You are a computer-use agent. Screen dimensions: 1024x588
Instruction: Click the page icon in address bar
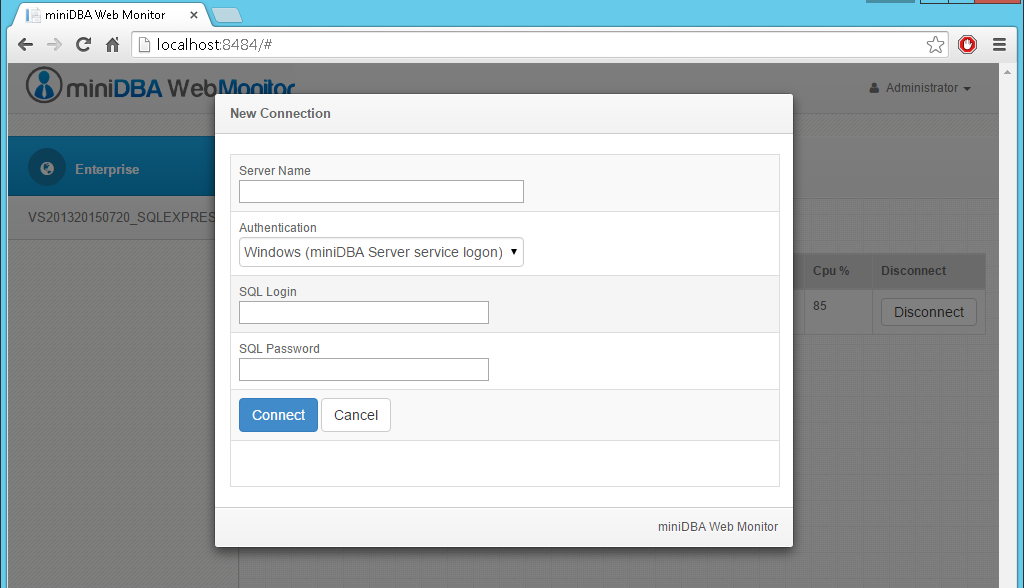point(144,44)
